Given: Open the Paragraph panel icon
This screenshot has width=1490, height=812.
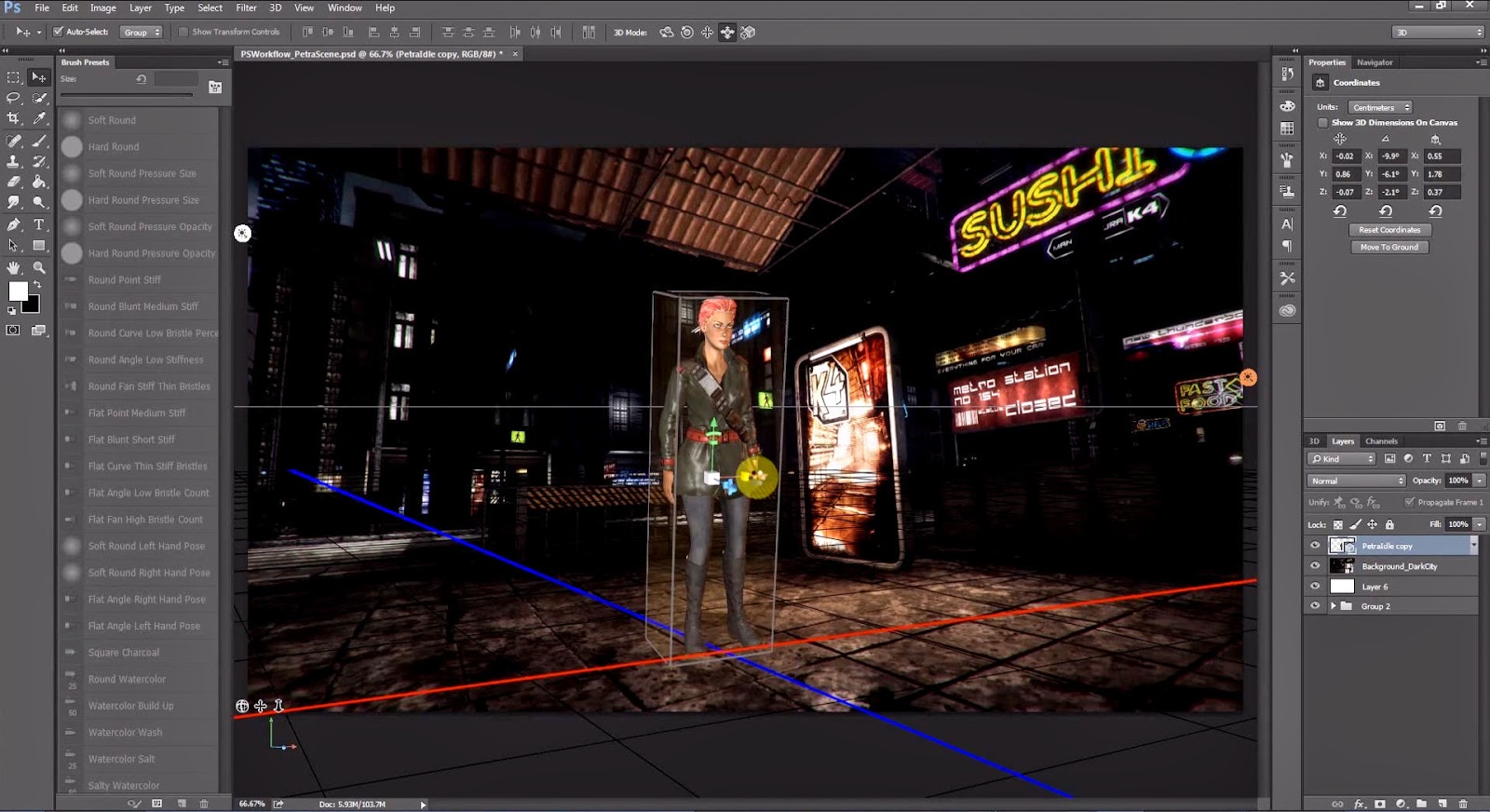Looking at the screenshot, I should tap(1287, 246).
